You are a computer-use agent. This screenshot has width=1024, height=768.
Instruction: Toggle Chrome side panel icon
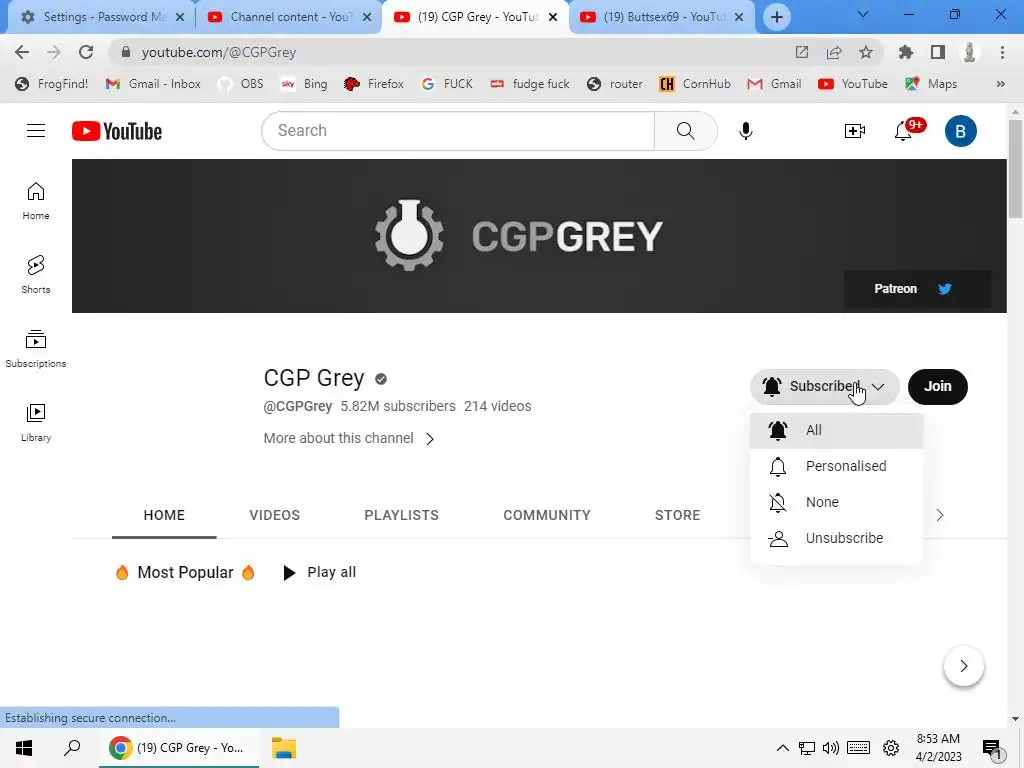pos(938,52)
